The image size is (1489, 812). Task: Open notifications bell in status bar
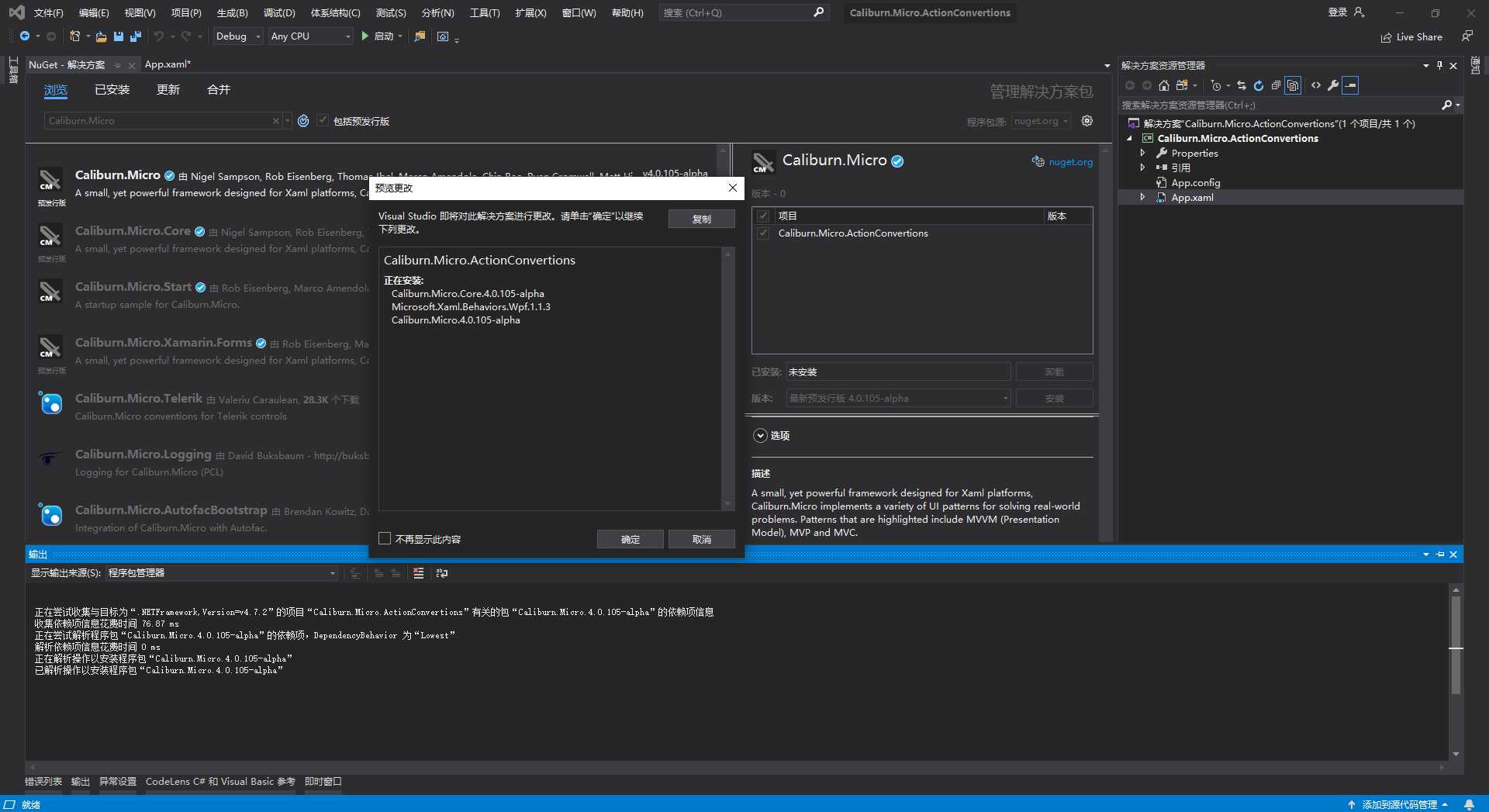1469,804
